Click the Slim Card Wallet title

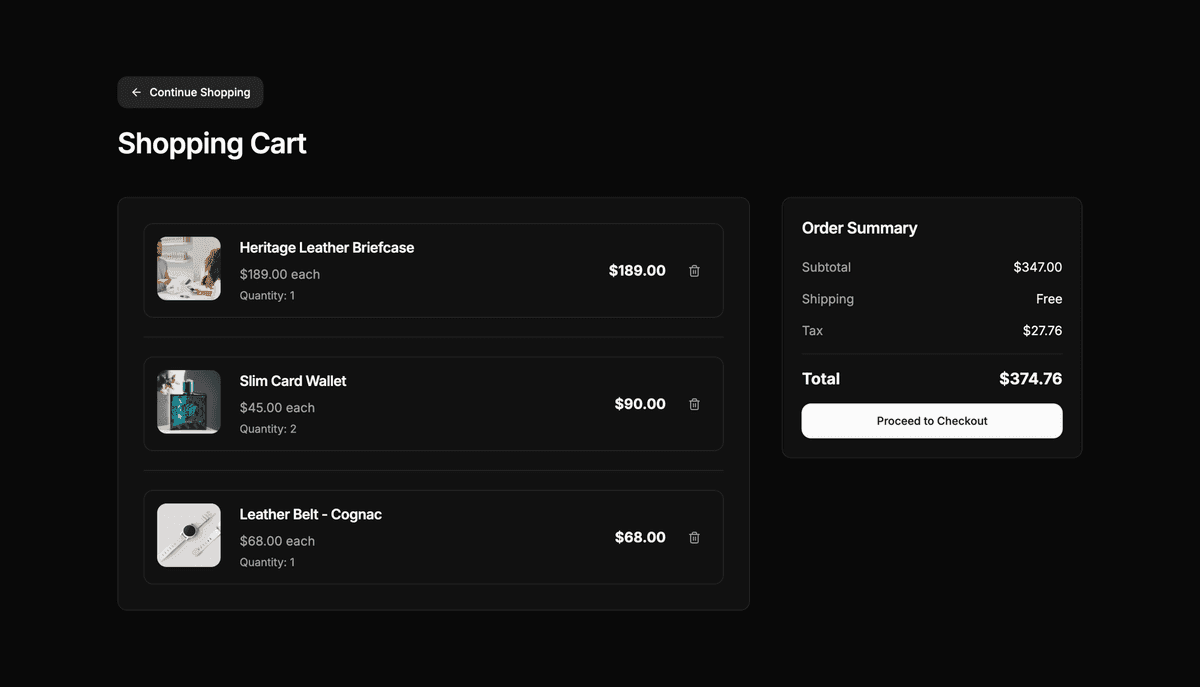click(292, 381)
